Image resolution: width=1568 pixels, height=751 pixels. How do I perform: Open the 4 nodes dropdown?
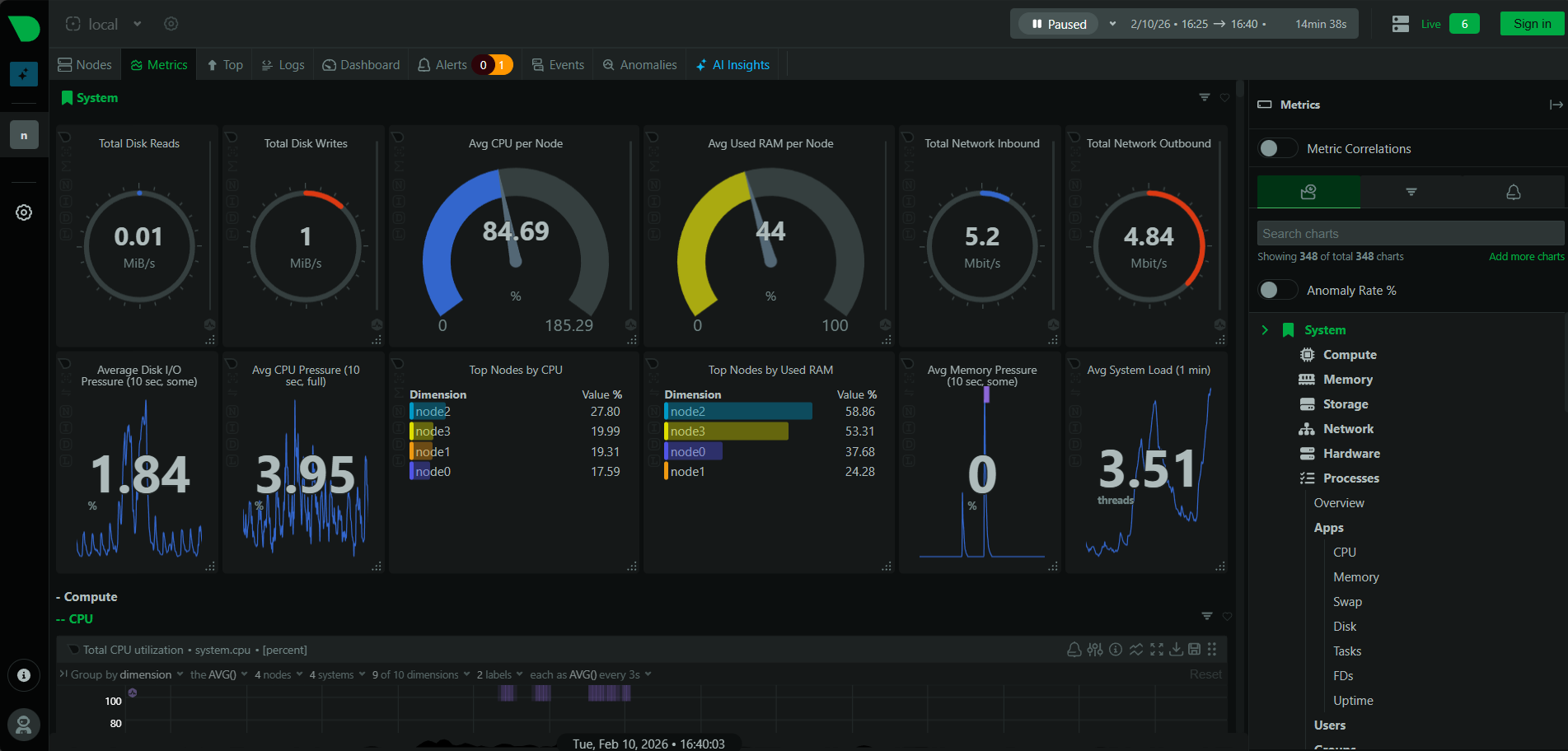[x=278, y=674]
